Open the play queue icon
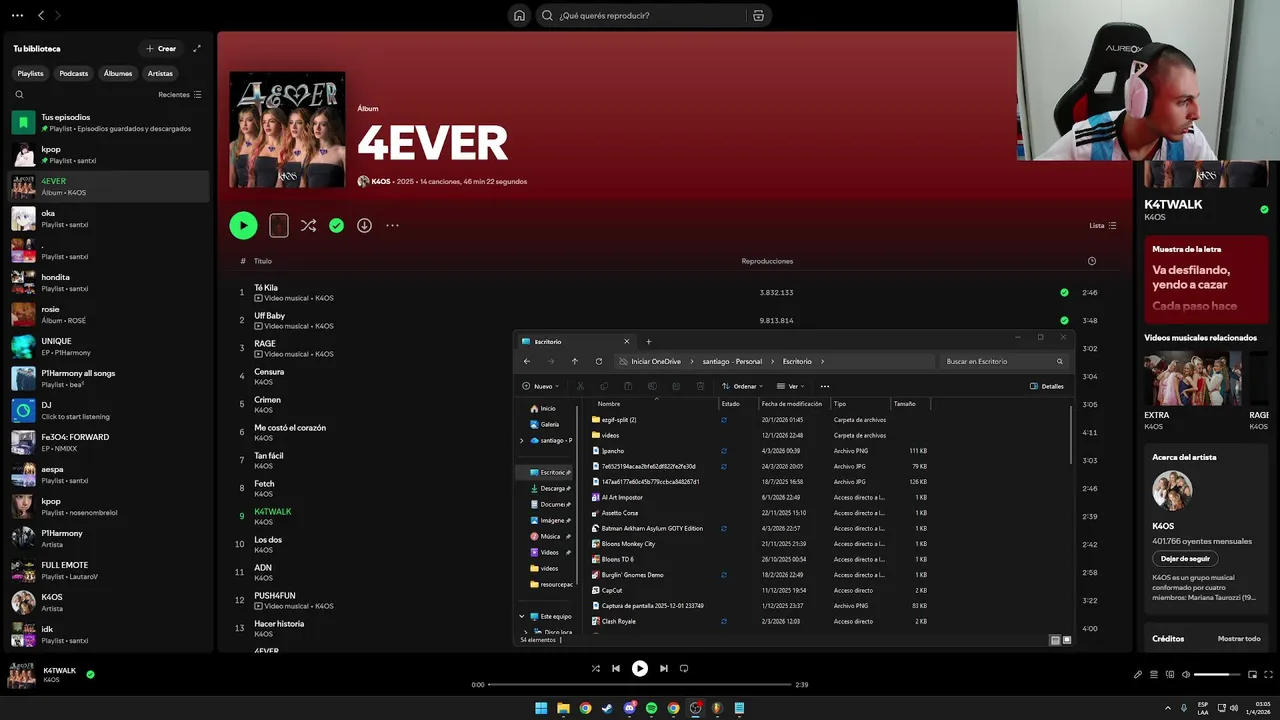 click(x=1154, y=675)
